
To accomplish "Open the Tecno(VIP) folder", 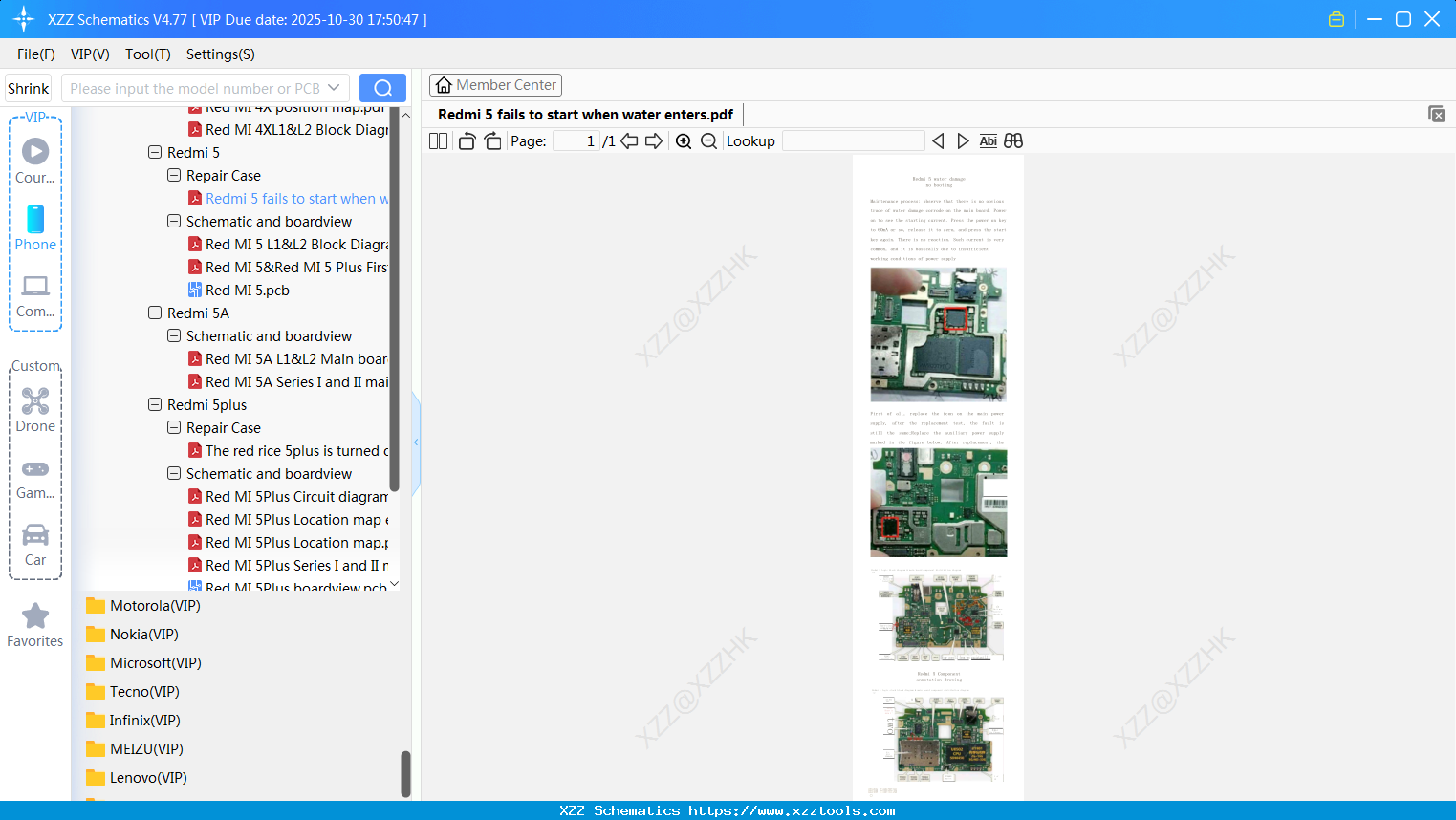I will pyautogui.click(x=133, y=692).
